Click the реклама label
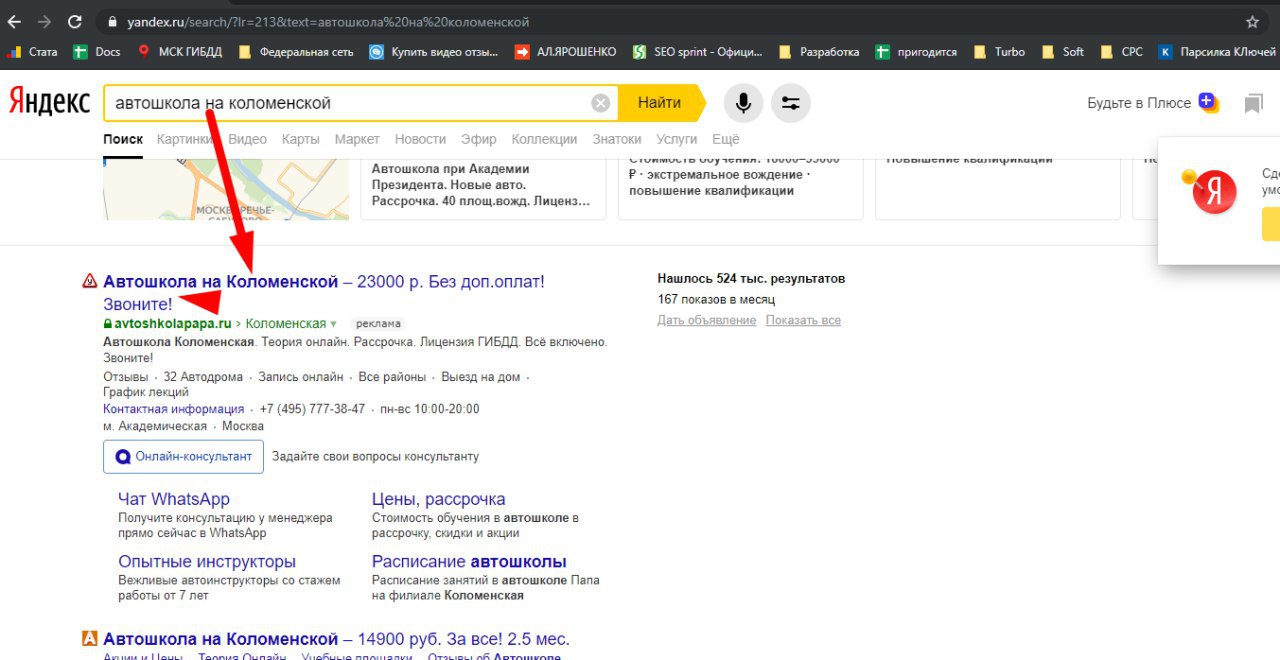The width and height of the screenshot is (1280, 660). click(378, 324)
